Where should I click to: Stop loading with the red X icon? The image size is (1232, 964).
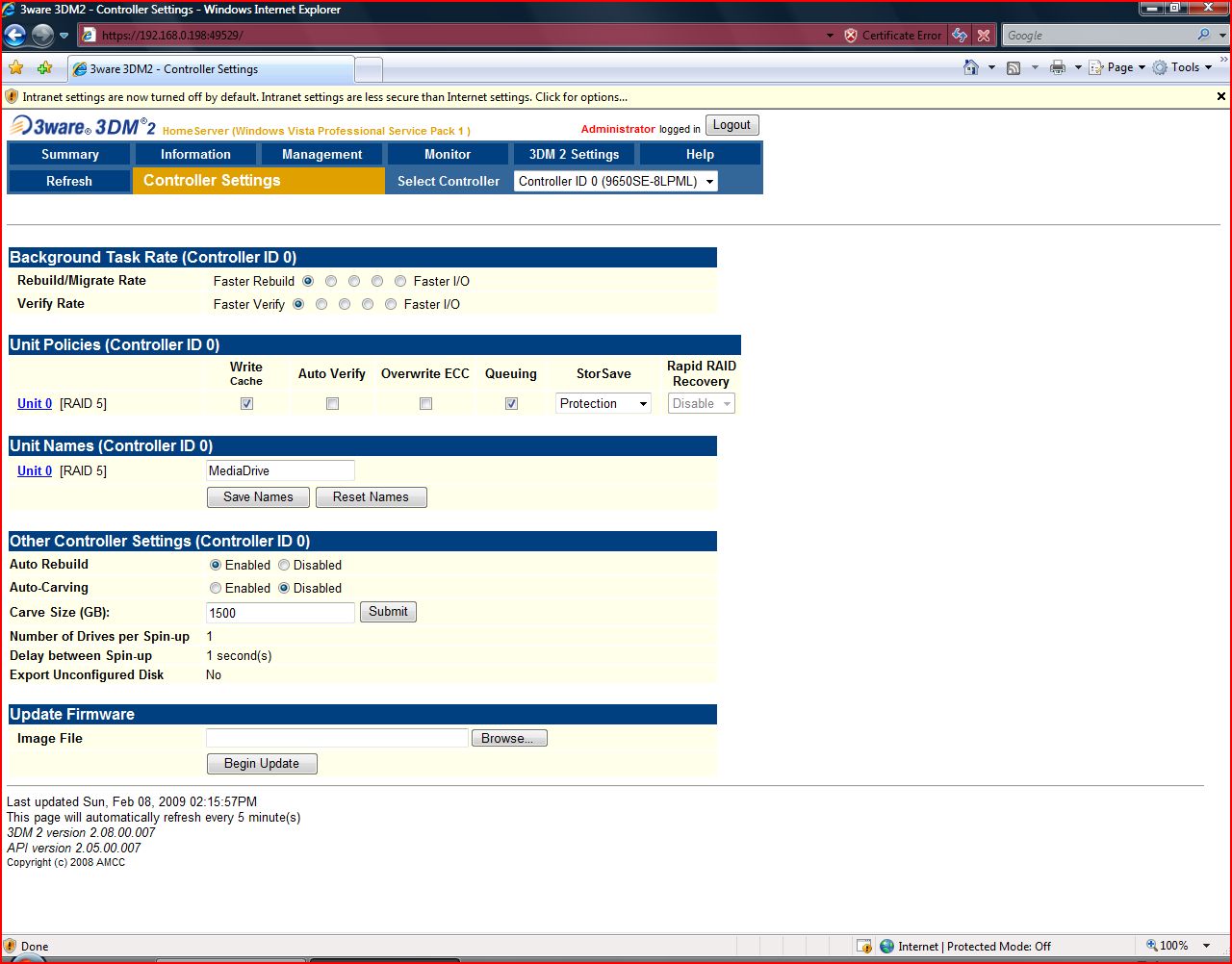coord(984,36)
